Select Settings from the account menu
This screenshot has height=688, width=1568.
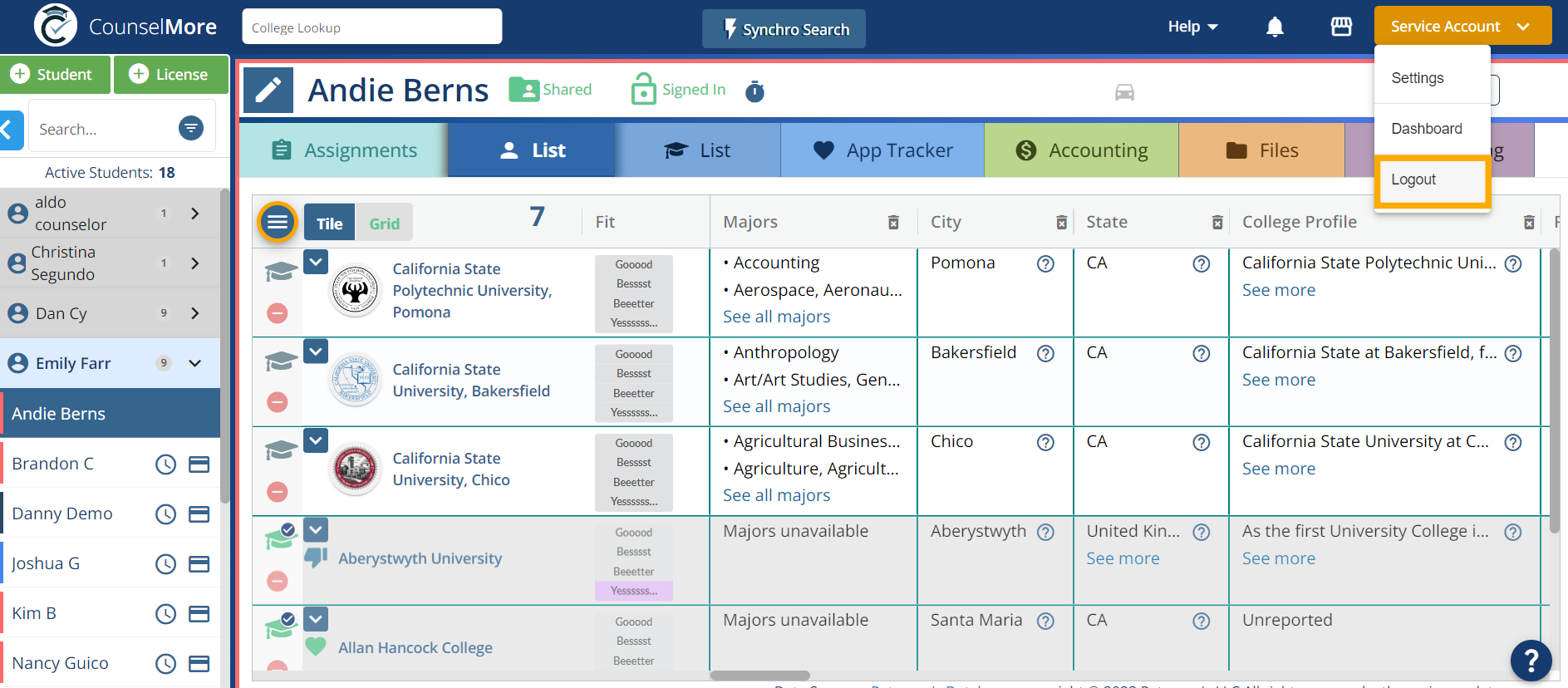(x=1432, y=78)
